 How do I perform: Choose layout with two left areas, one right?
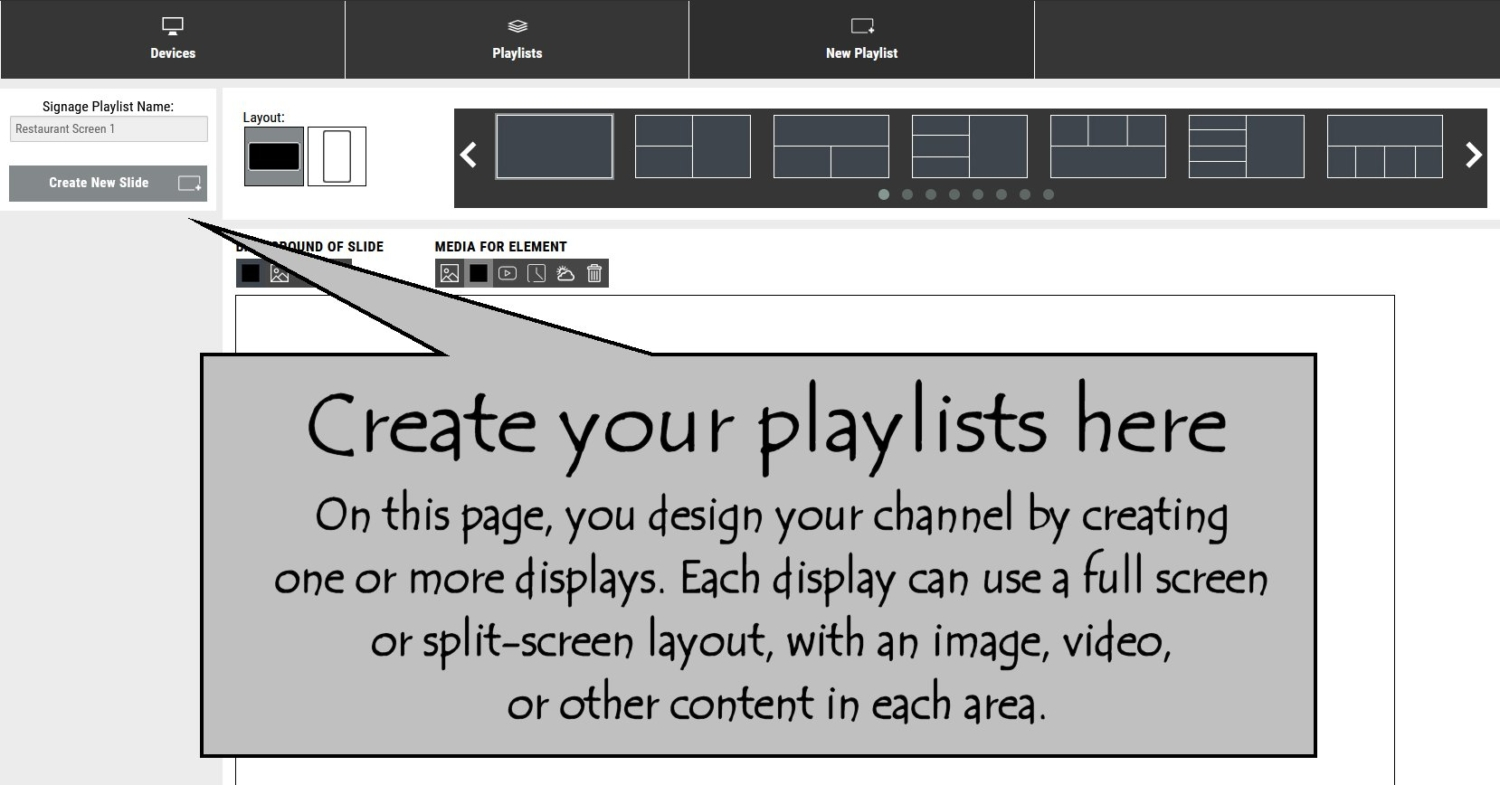point(693,147)
